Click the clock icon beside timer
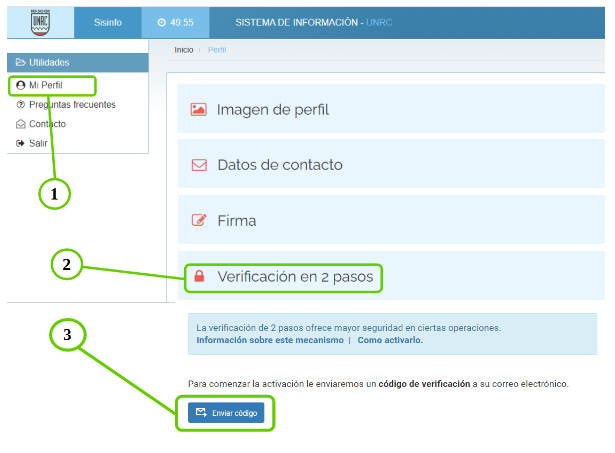Viewport: 615px width, 453px height. (x=162, y=23)
